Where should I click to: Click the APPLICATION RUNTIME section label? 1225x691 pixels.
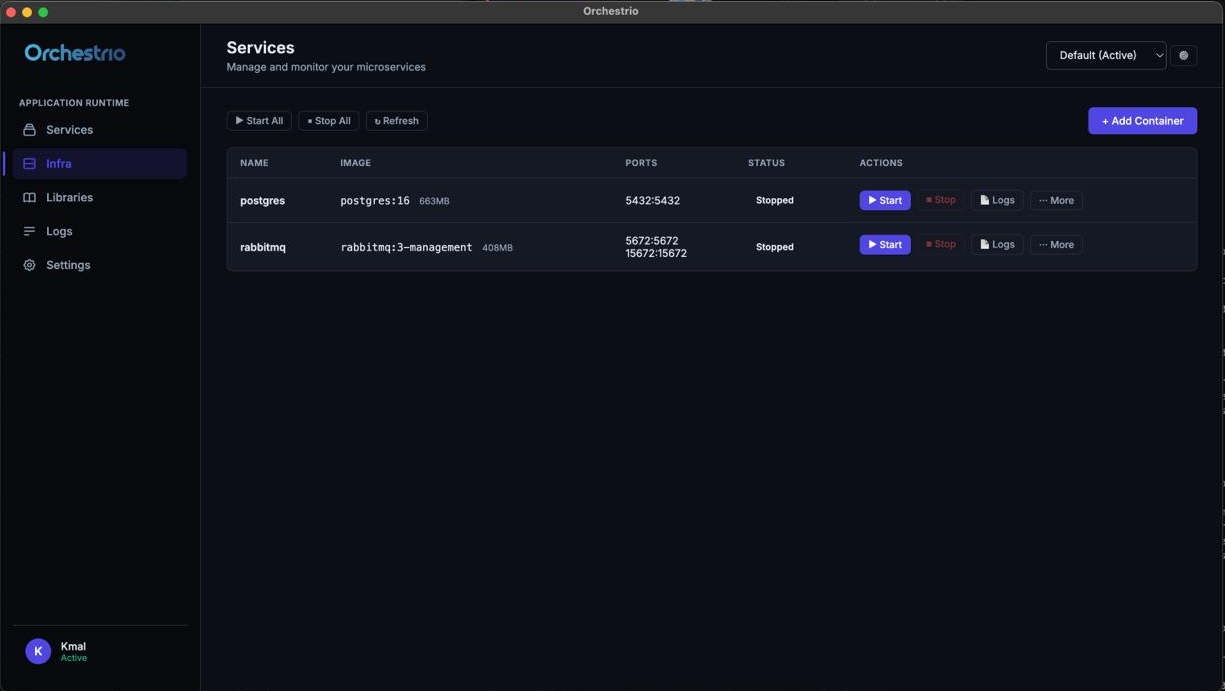tap(74, 103)
